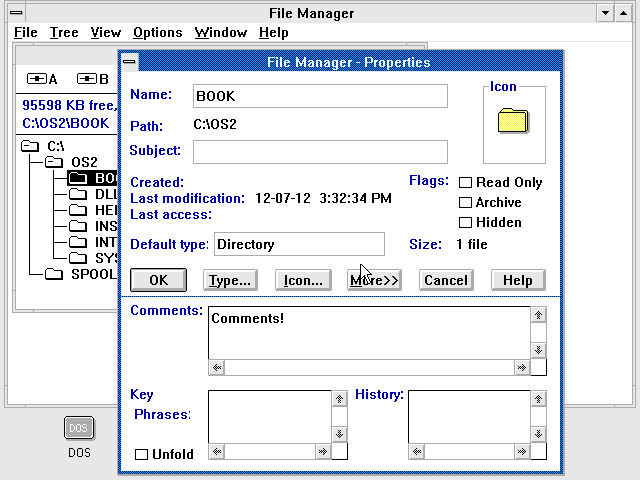Click the INTRO folder icon in tree

click(78, 242)
